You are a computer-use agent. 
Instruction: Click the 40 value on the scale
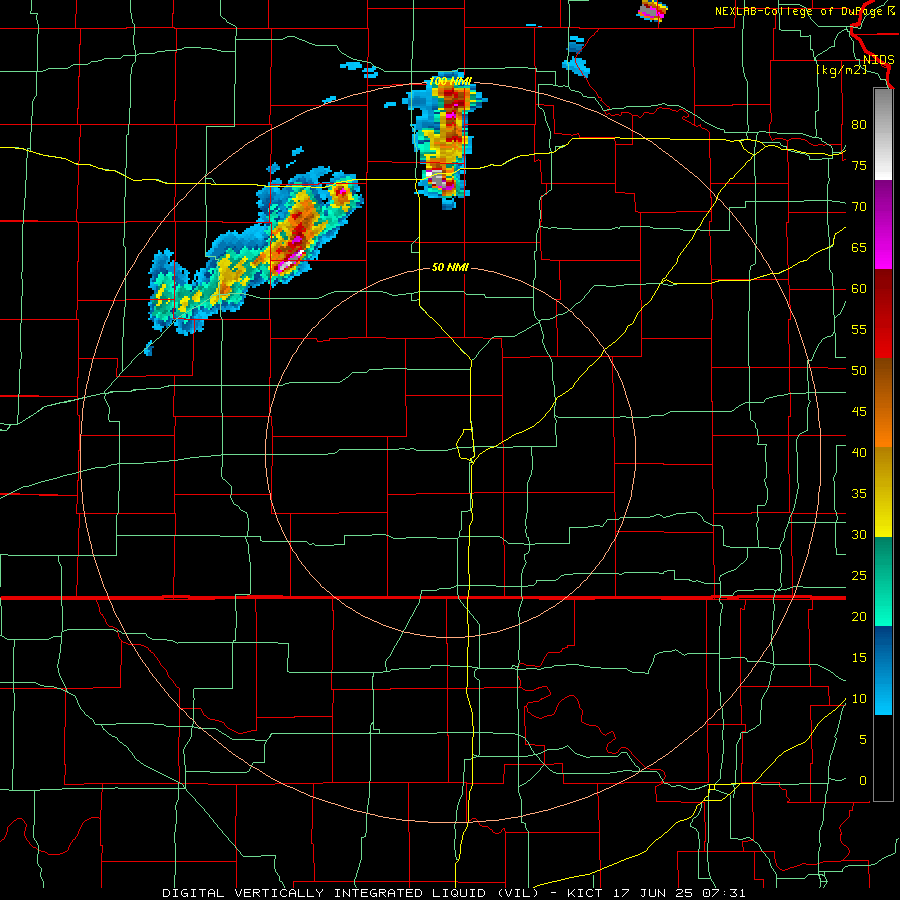859,453
